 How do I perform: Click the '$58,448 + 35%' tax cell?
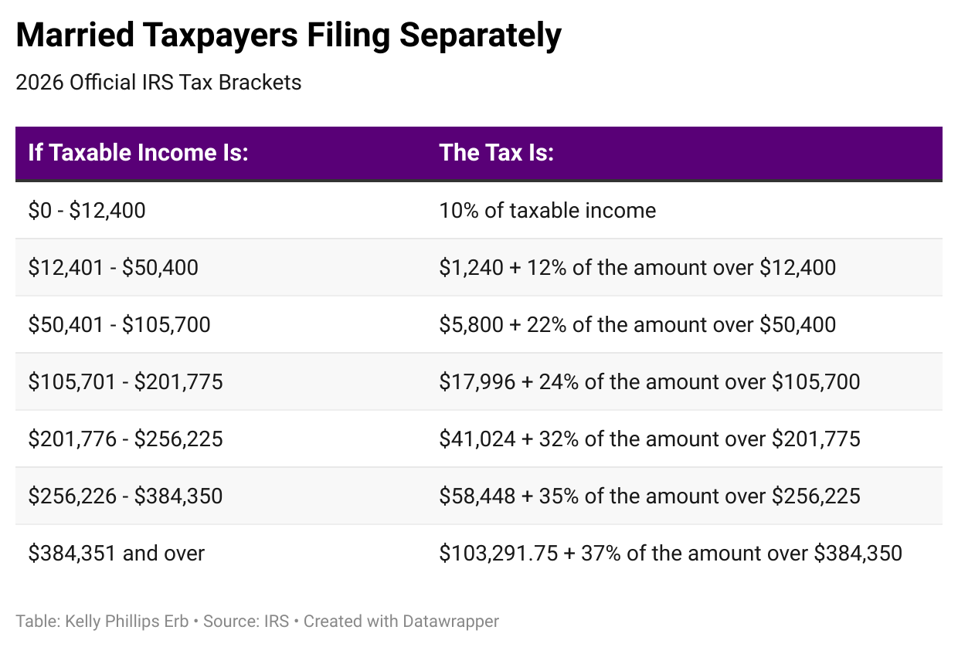pyautogui.click(x=649, y=496)
